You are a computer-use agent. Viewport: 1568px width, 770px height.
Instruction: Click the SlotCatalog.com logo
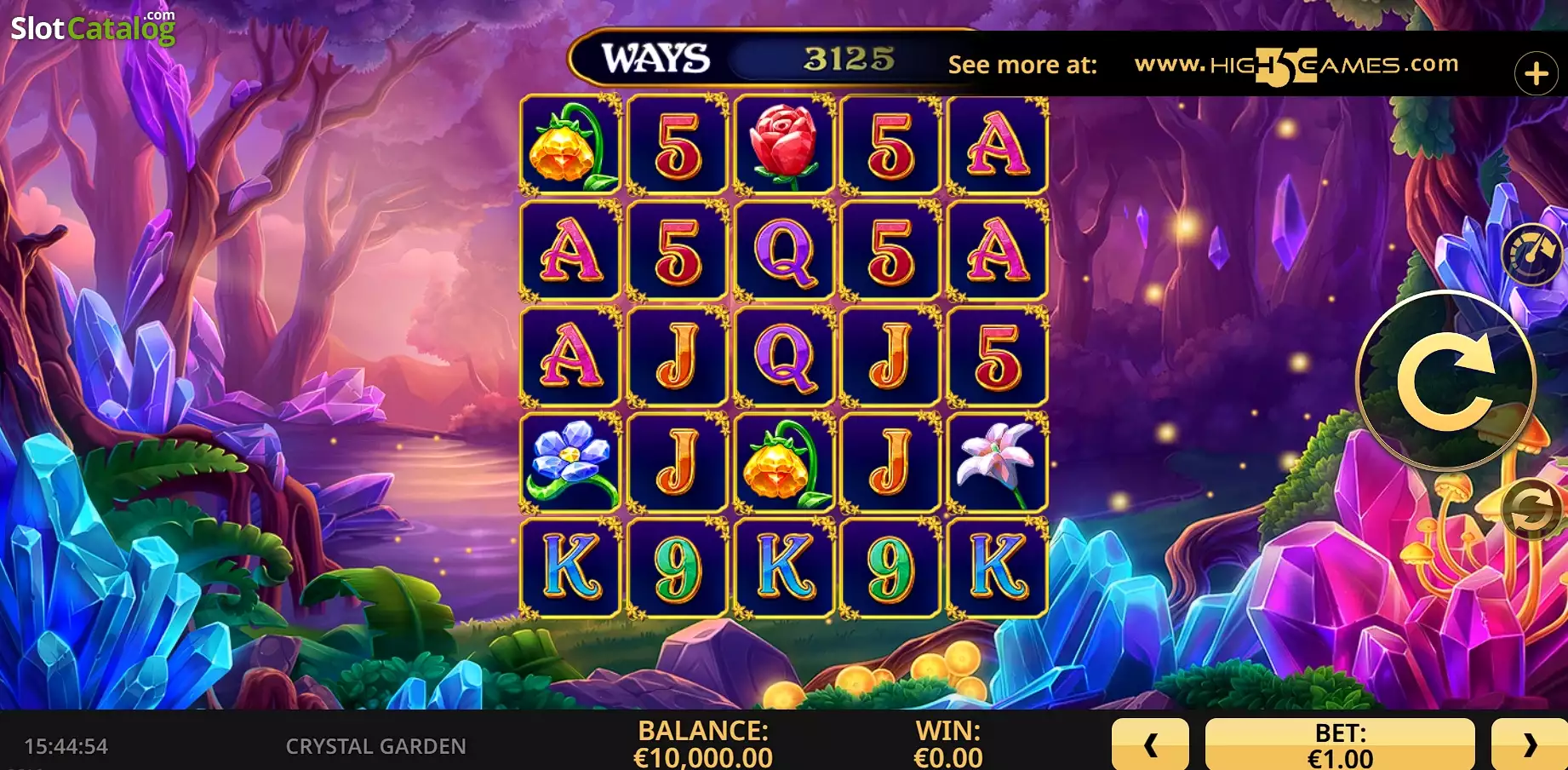93,27
